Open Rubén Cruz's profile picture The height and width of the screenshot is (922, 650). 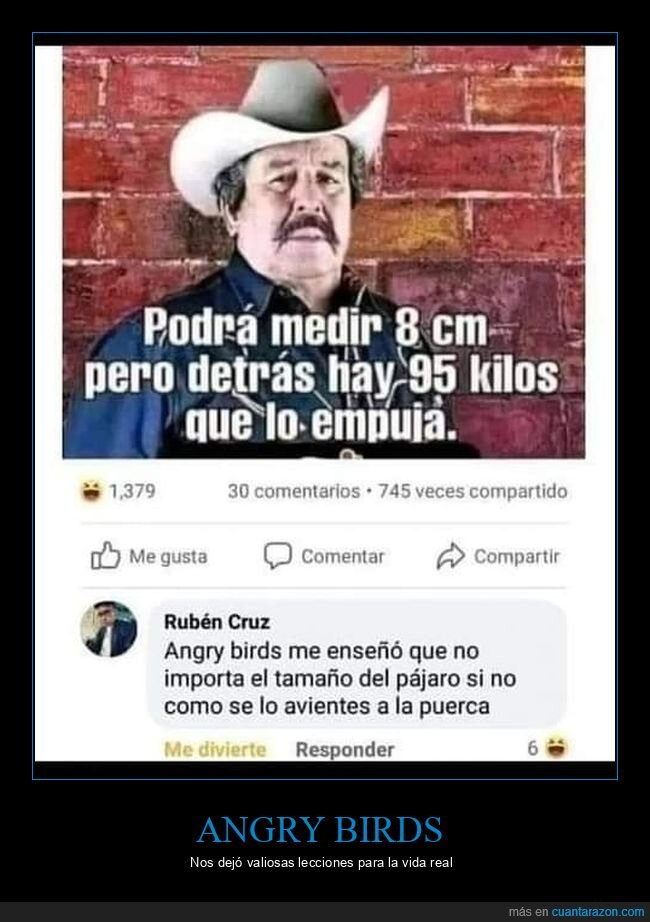(108, 629)
